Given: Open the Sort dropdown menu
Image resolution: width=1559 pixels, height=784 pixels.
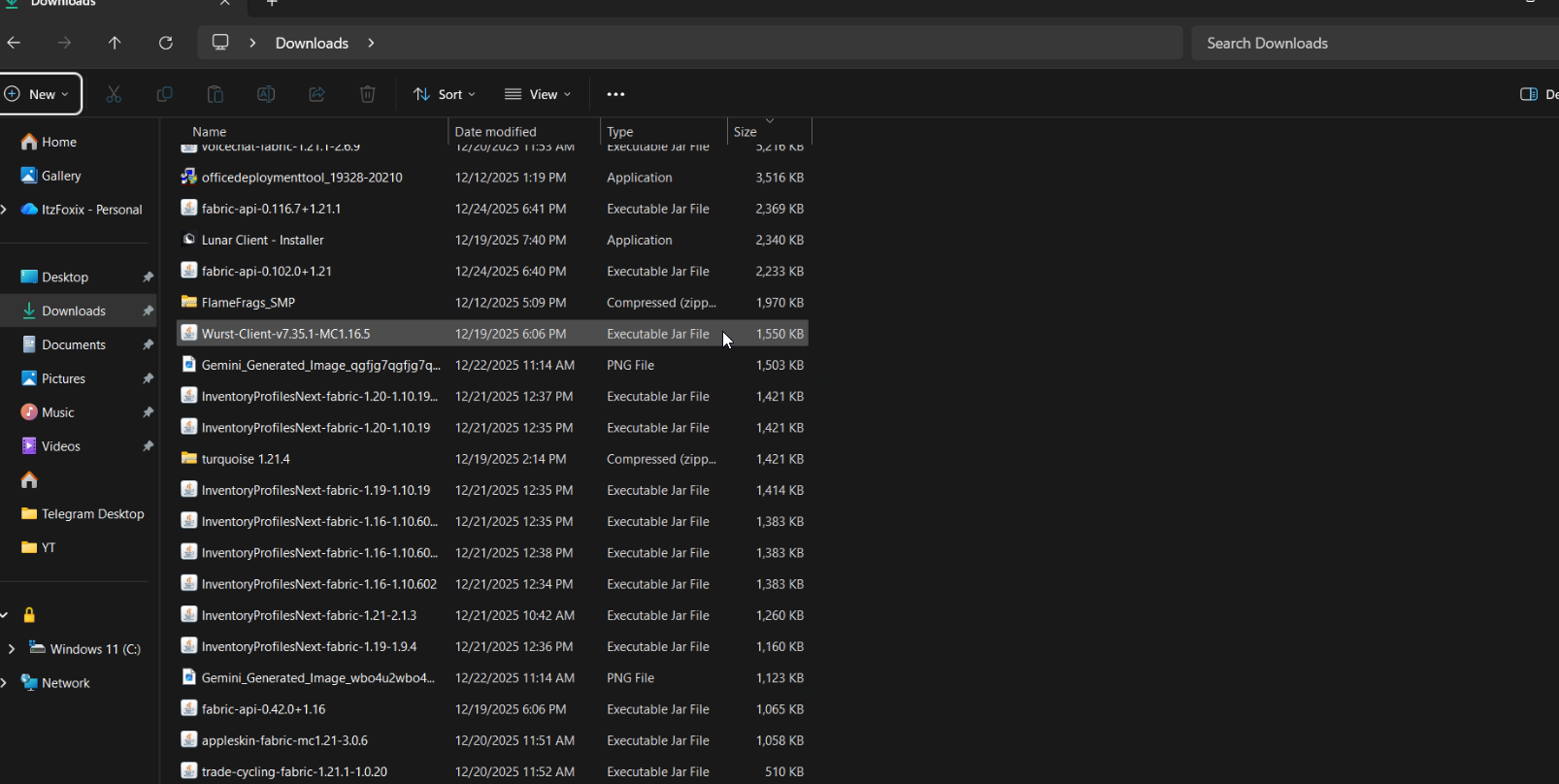Looking at the screenshot, I should pos(444,94).
